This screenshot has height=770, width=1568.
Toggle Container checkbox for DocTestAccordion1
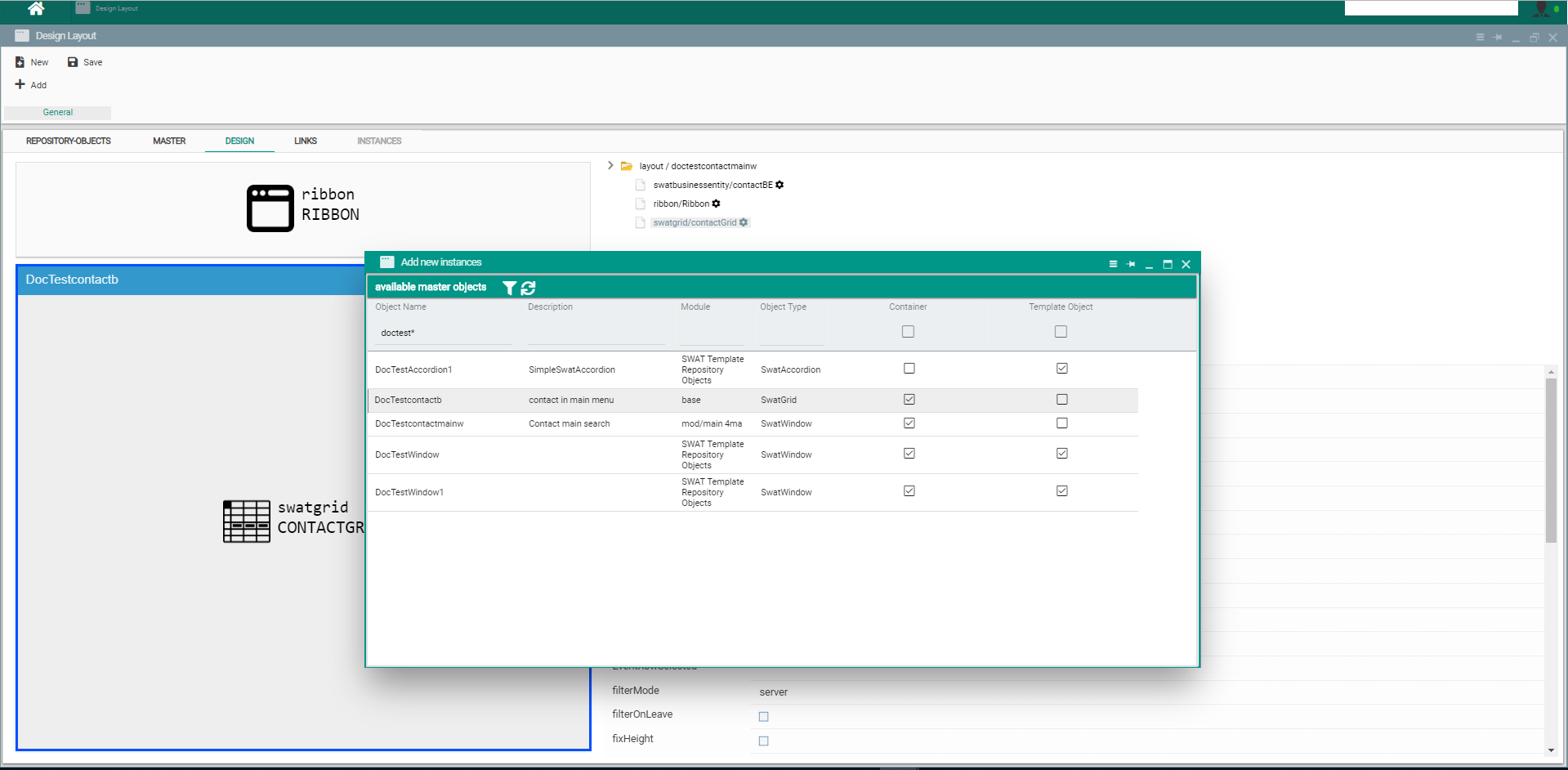pos(909,369)
